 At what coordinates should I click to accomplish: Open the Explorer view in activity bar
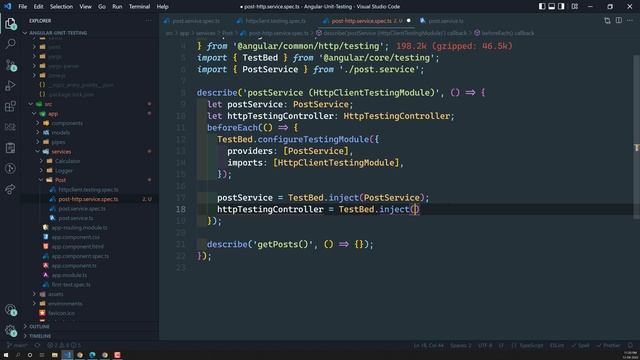[10, 24]
